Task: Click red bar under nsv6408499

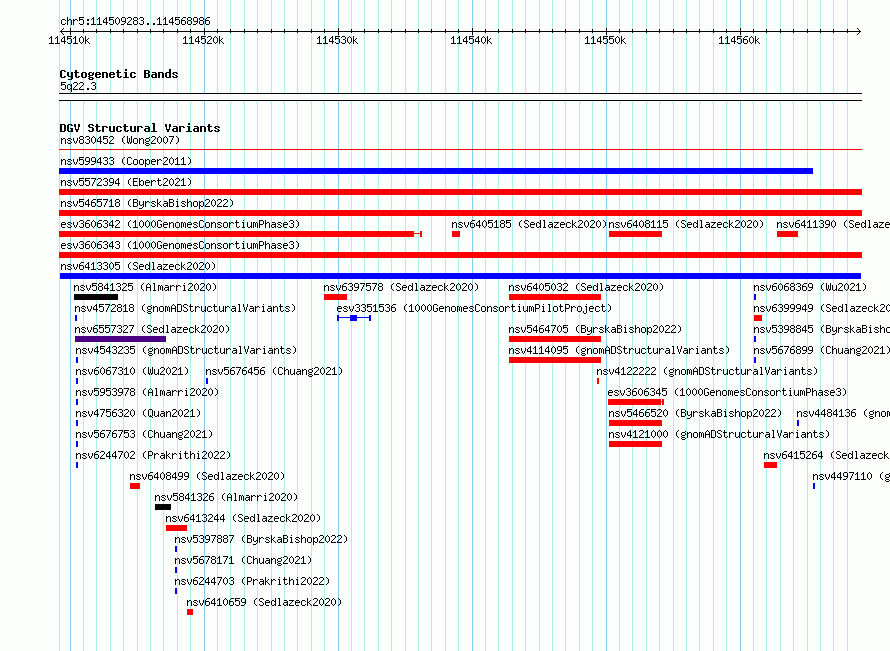Action: [135, 486]
